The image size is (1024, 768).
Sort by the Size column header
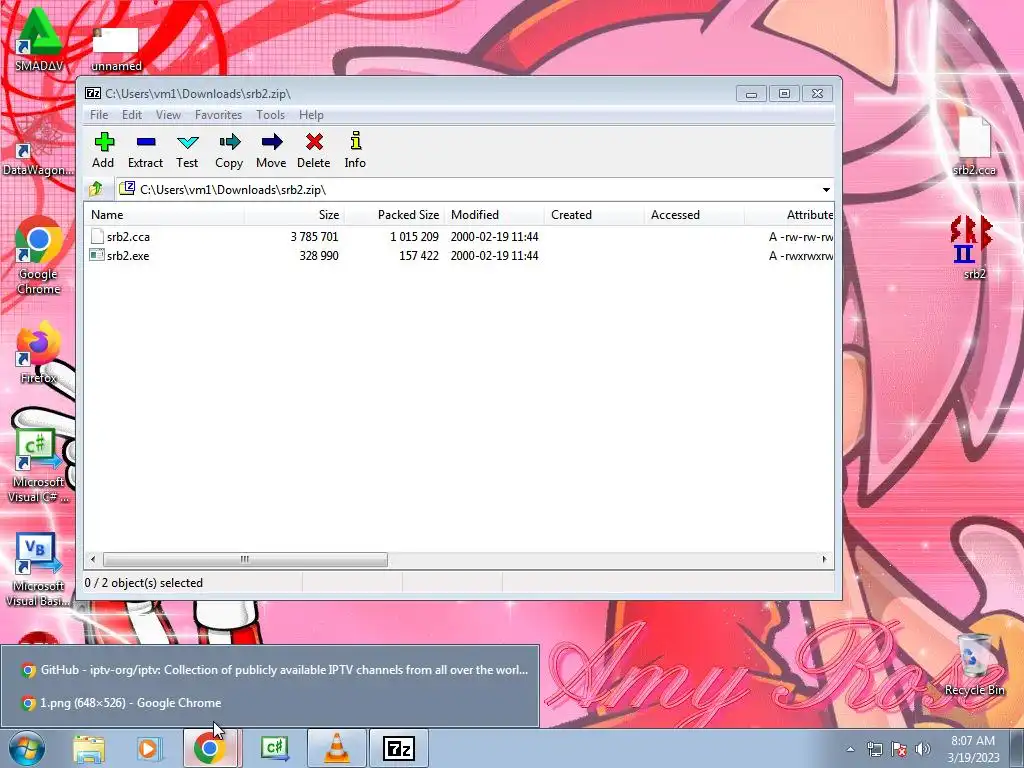pos(294,215)
